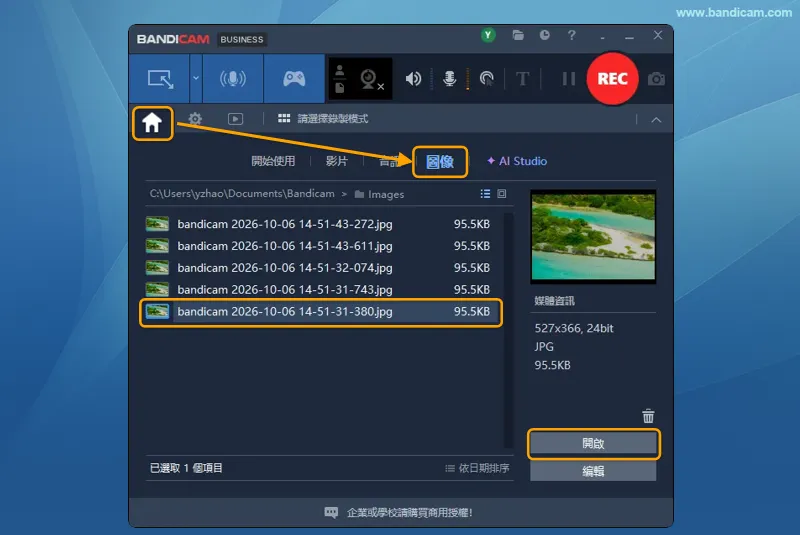Click the 編輯 edit button
Viewport: 800px width, 535px height.
coord(593,471)
